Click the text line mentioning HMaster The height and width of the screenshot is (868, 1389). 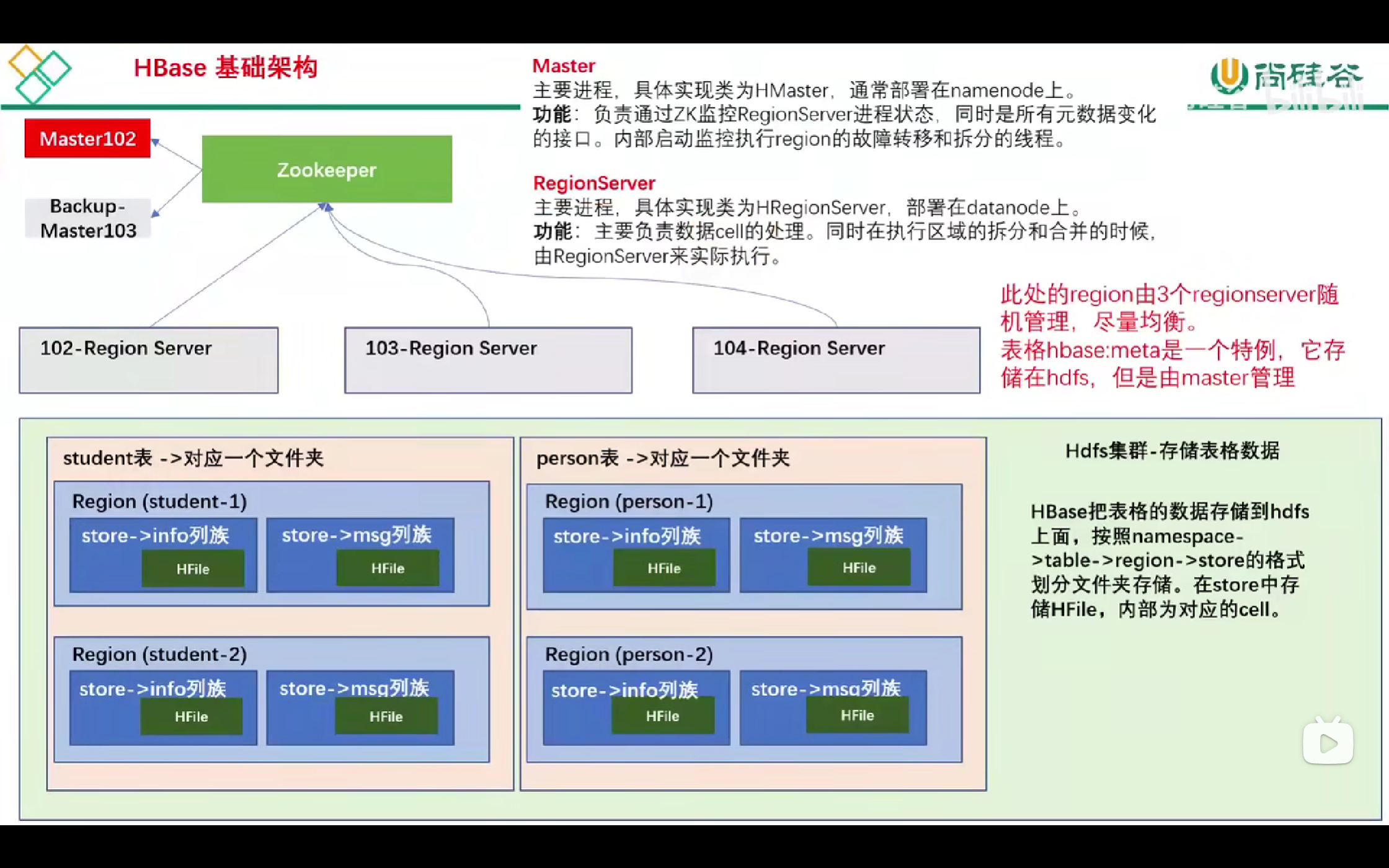pyautogui.click(x=806, y=91)
